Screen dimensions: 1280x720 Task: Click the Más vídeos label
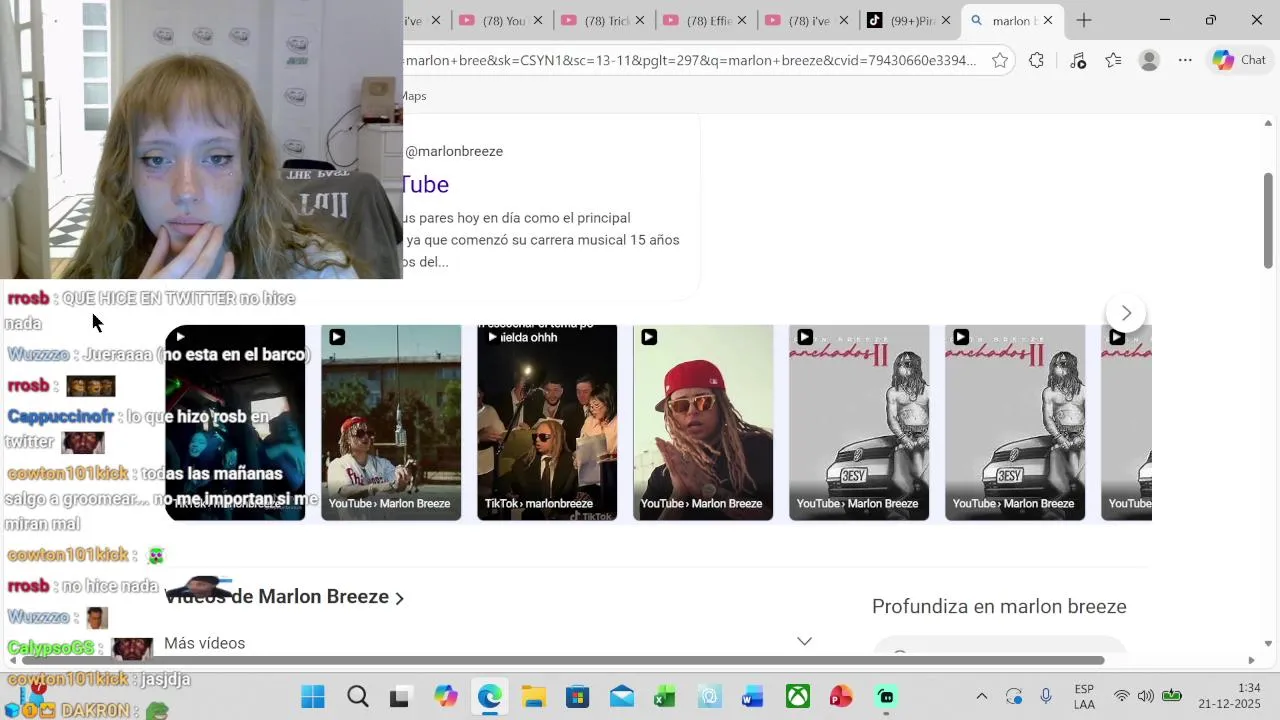[204, 643]
